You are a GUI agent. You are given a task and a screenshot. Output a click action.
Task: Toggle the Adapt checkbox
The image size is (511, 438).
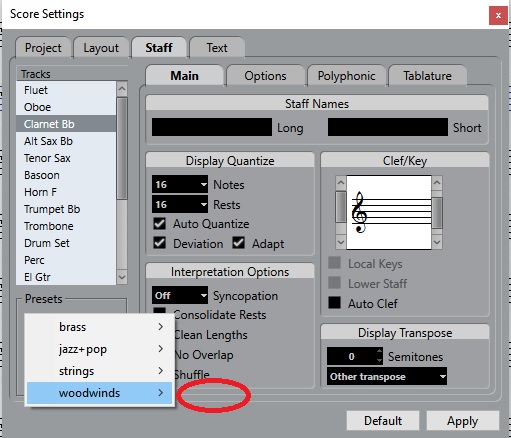point(239,243)
